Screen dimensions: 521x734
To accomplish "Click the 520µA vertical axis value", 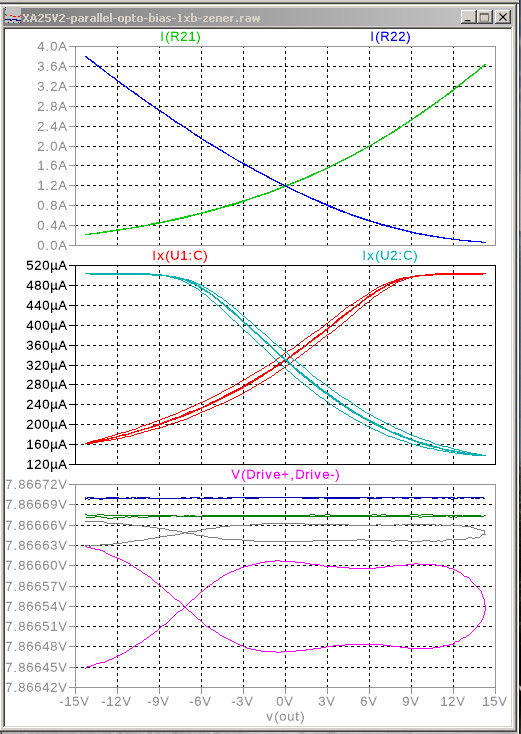I will click(x=49, y=266).
